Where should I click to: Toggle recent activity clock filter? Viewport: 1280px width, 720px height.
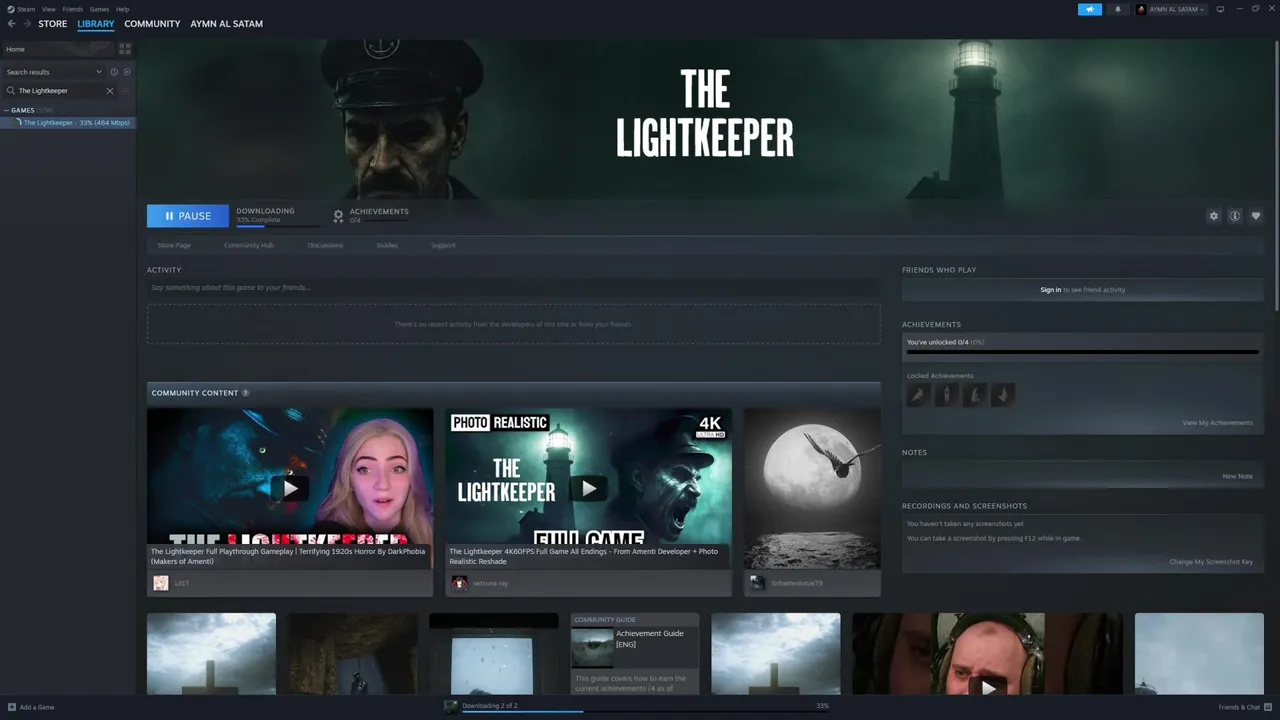tap(114, 72)
